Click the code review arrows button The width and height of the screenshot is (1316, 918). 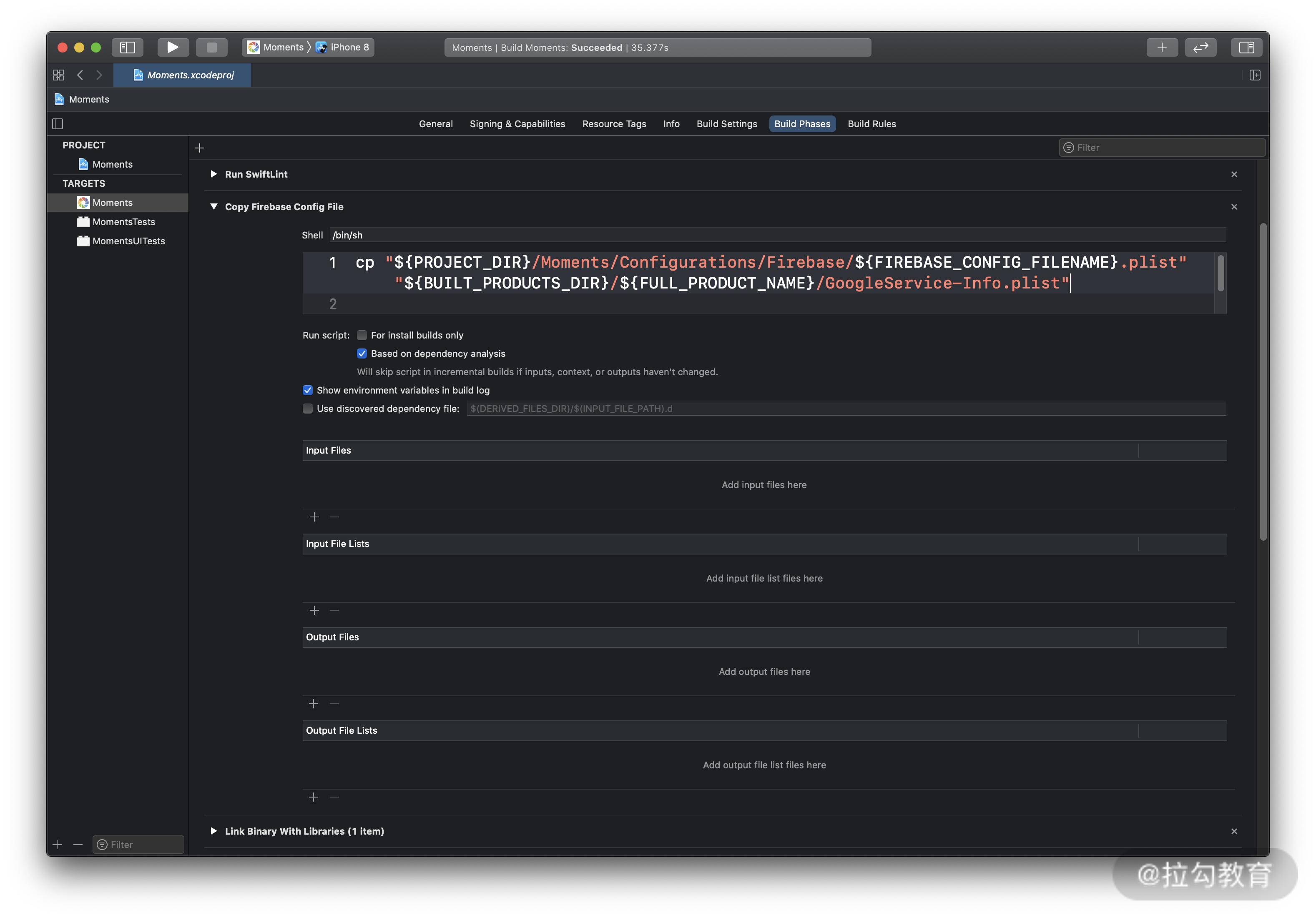click(x=1200, y=47)
